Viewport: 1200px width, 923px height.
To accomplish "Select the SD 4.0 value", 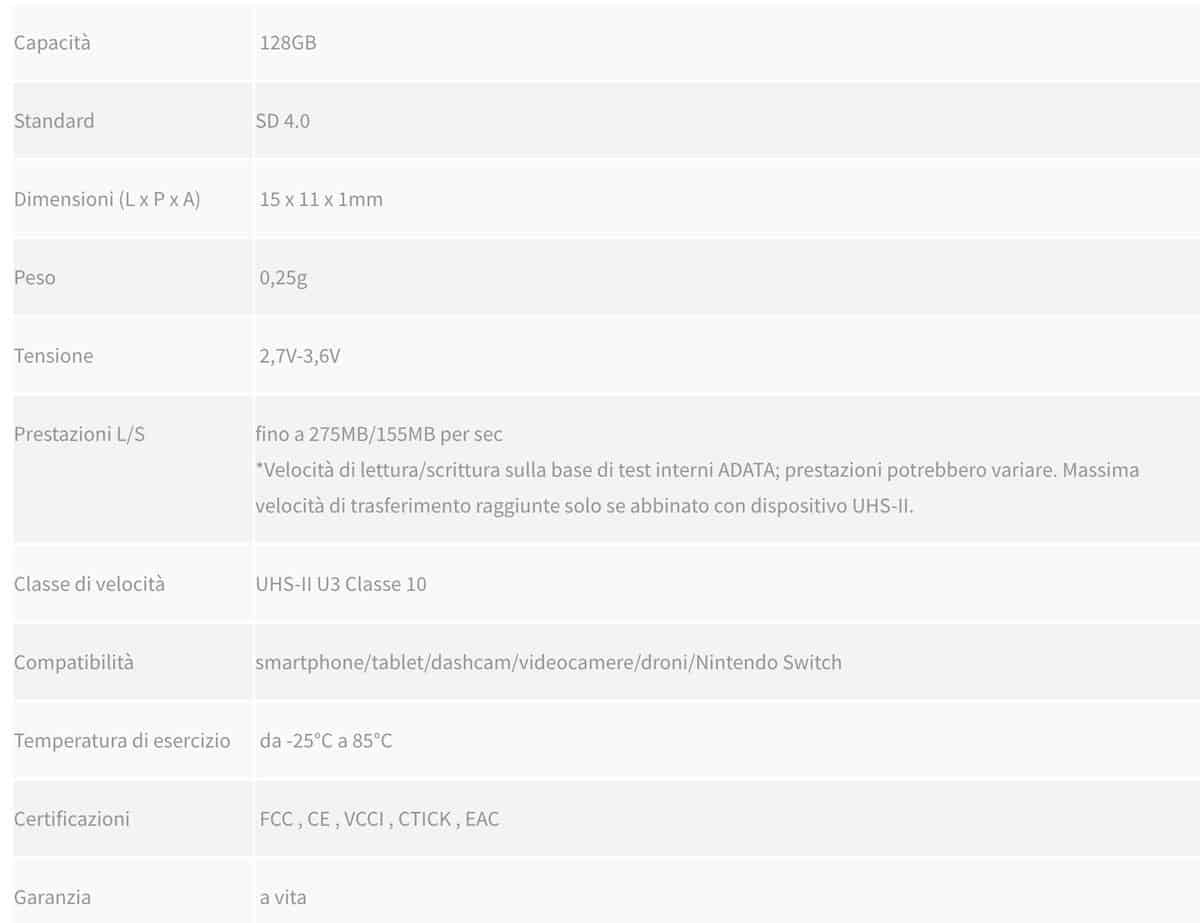I will (x=283, y=121).
